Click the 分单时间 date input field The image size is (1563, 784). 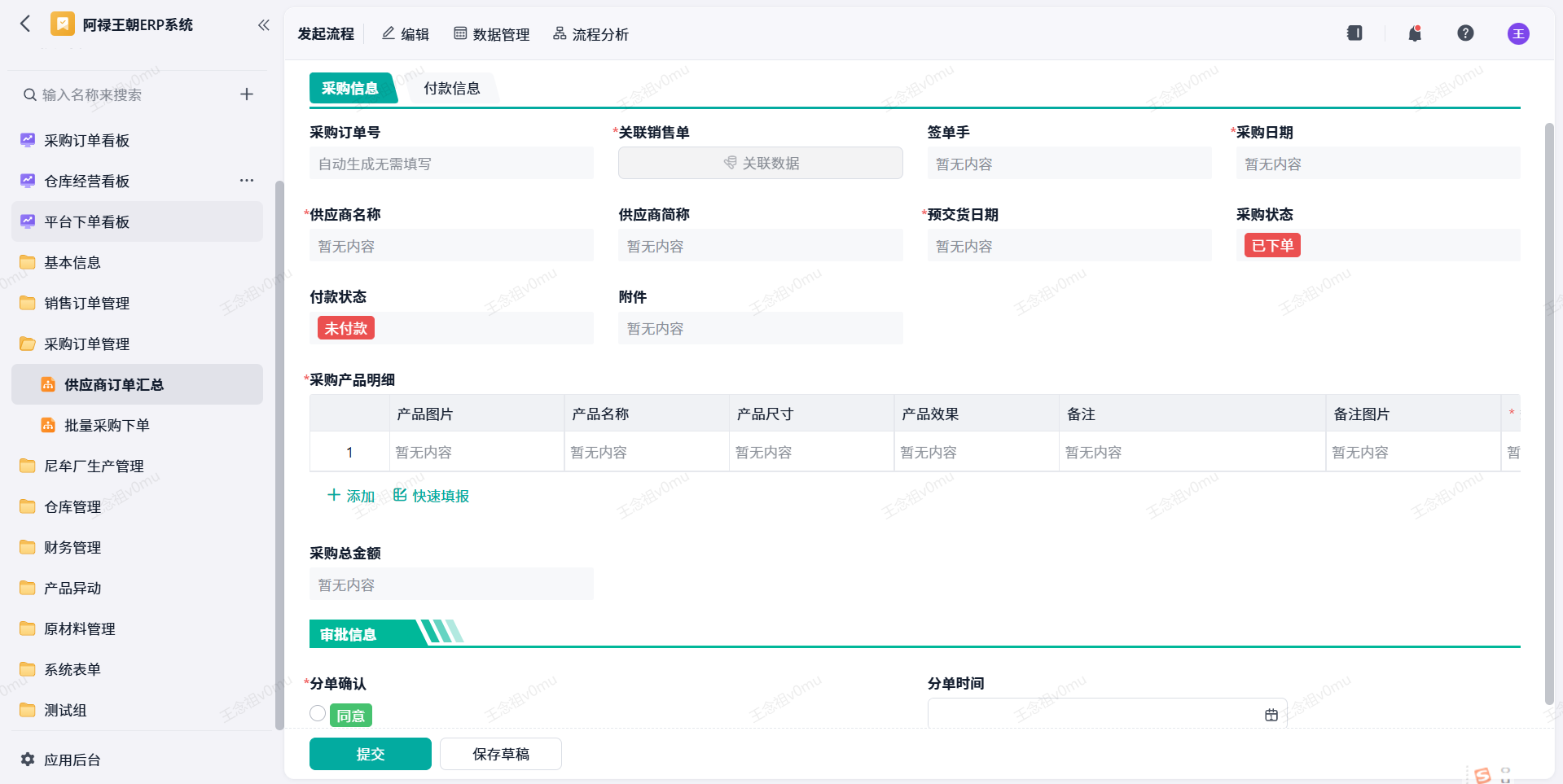(x=1107, y=714)
